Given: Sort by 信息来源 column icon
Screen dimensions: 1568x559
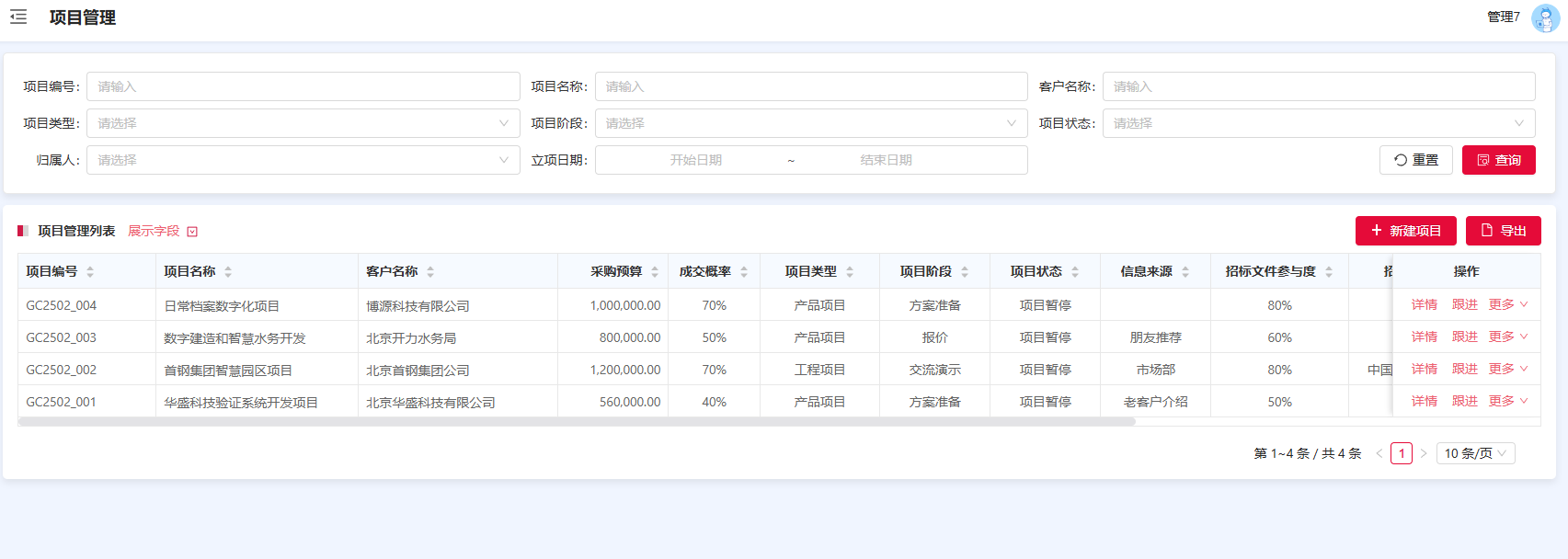Looking at the screenshot, I should pyautogui.click(x=1185, y=272).
